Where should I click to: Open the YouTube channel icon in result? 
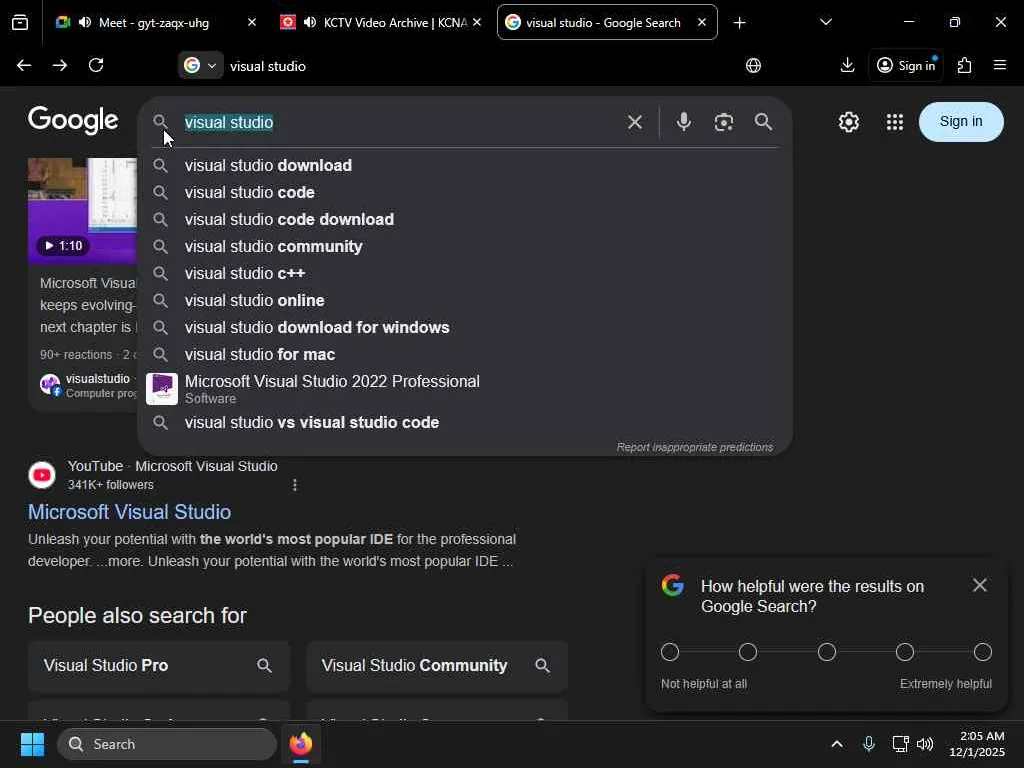point(42,475)
